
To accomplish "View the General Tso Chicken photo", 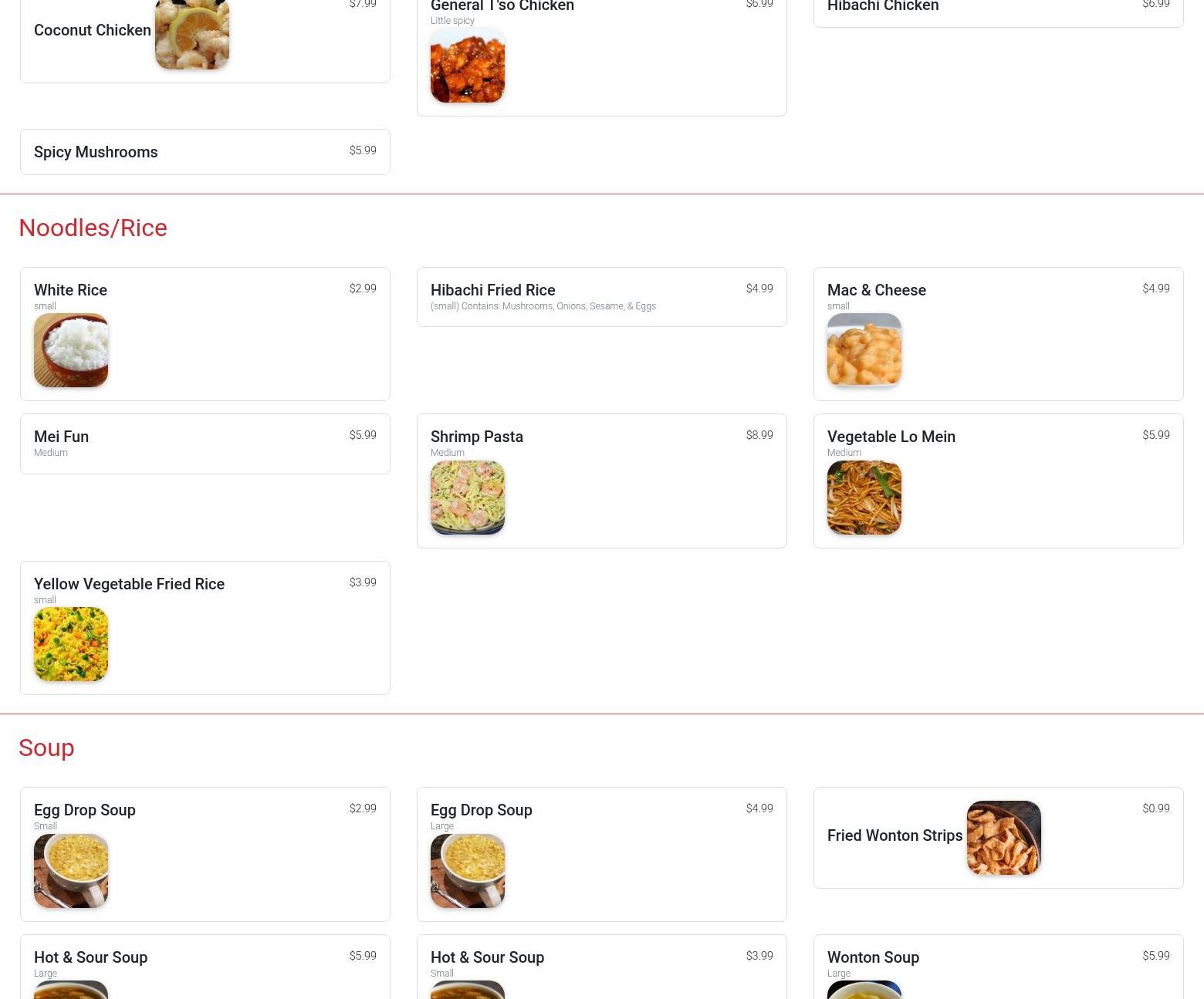I will coord(468,66).
